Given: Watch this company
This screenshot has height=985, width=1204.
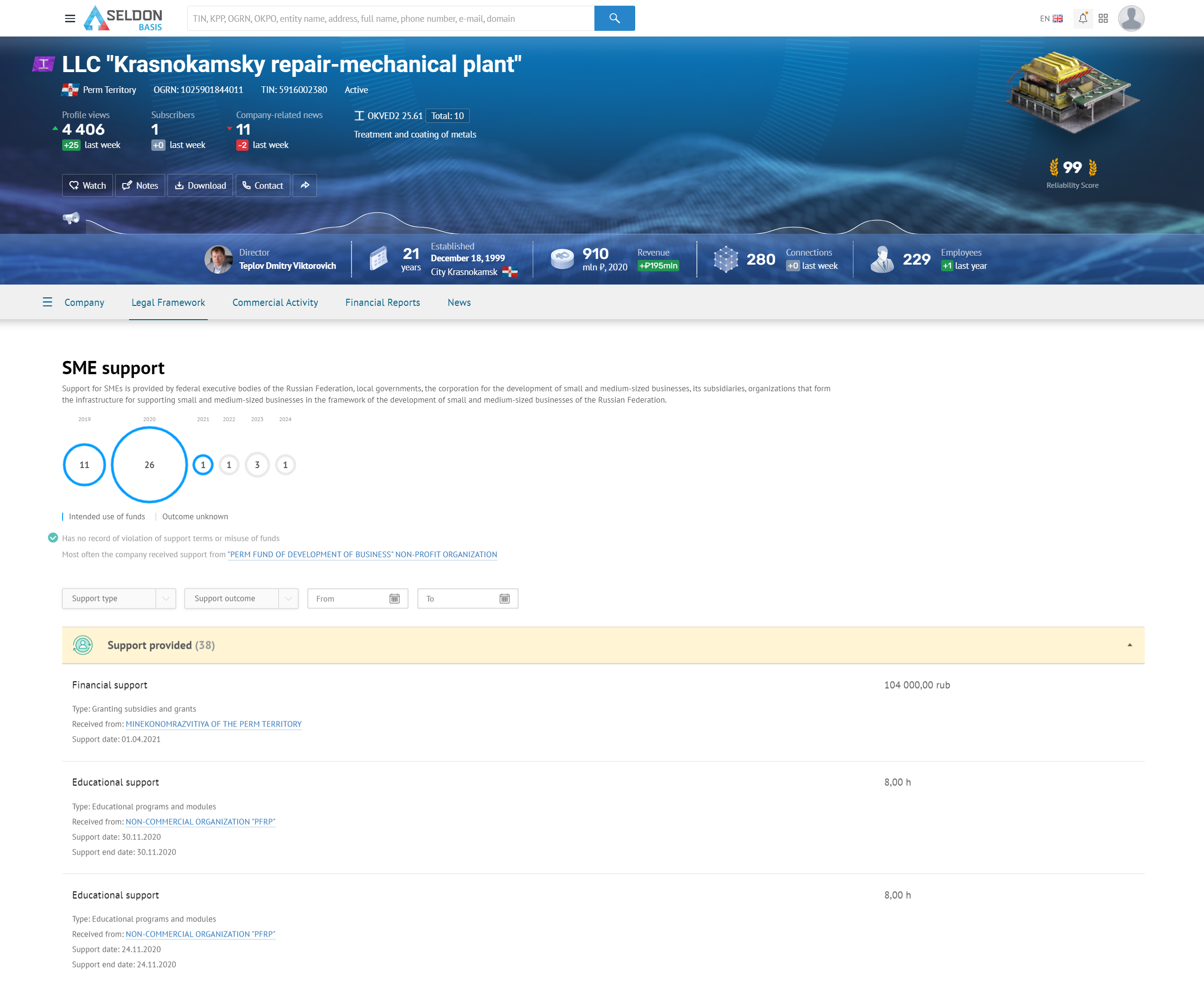Looking at the screenshot, I should pyautogui.click(x=87, y=185).
